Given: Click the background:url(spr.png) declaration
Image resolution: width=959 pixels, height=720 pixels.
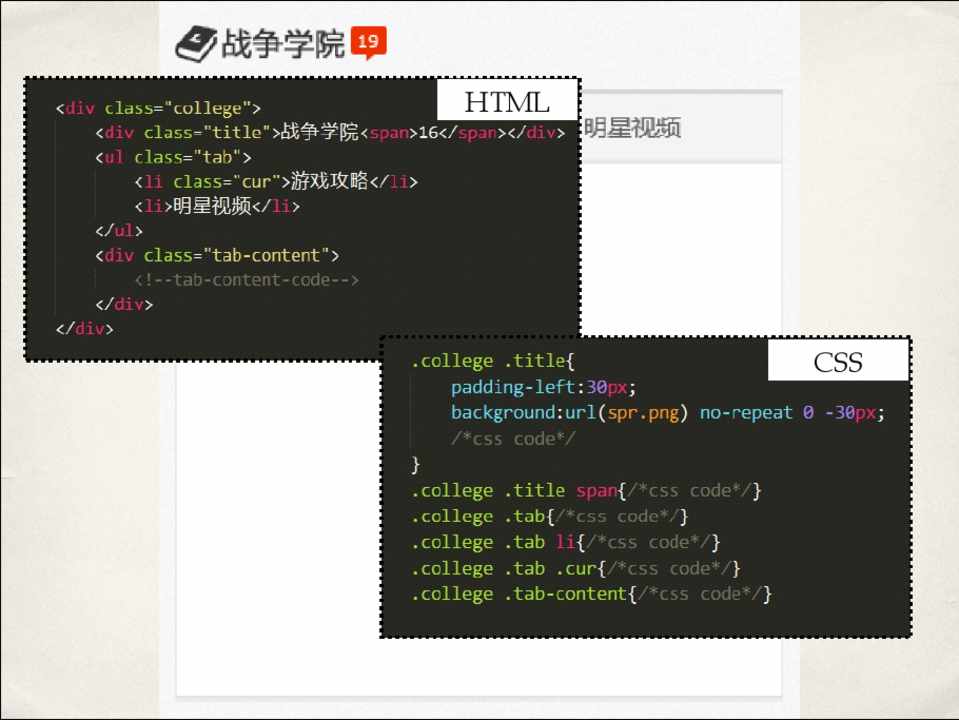Looking at the screenshot, I should coord(667,413).
